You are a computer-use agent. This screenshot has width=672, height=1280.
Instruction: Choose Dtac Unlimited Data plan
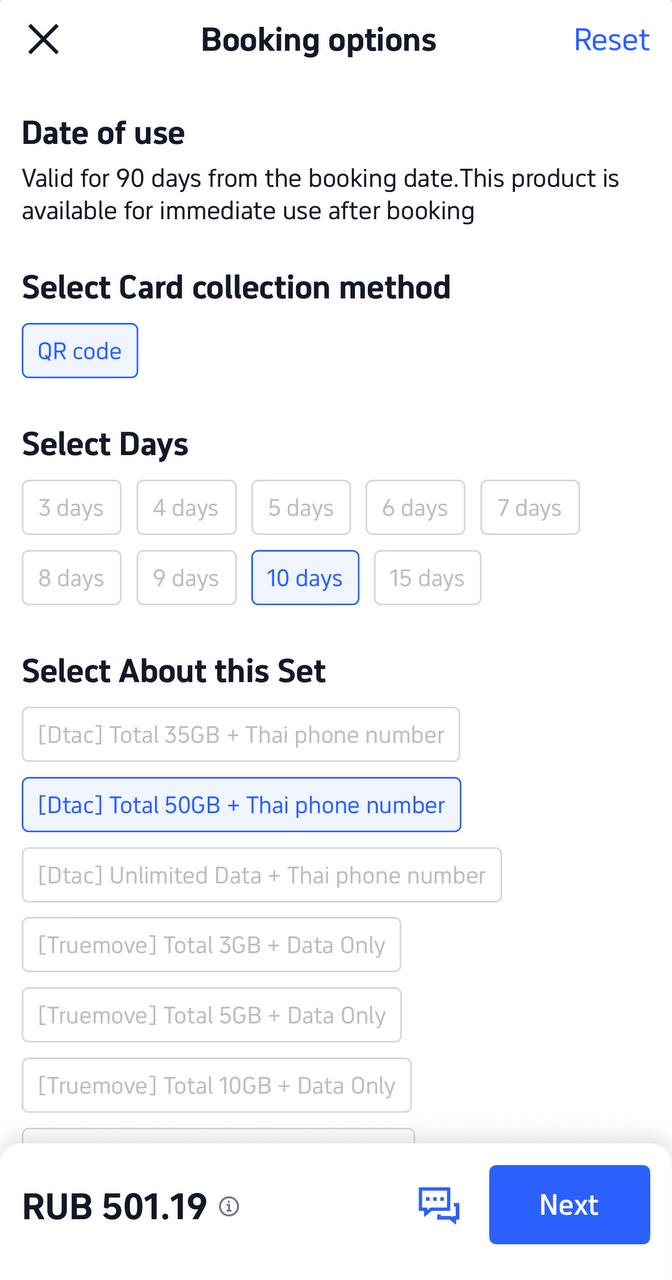[x=262, y=875]
